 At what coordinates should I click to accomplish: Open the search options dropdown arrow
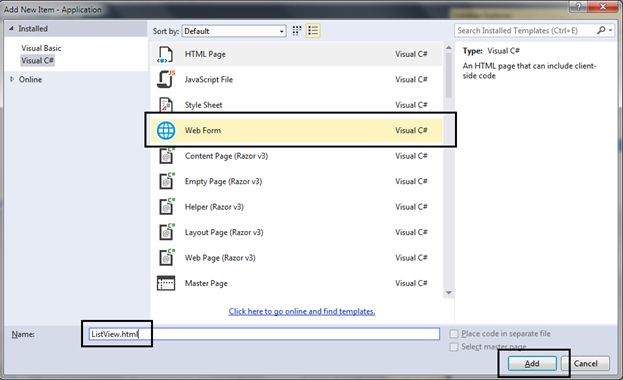point(610,30)
